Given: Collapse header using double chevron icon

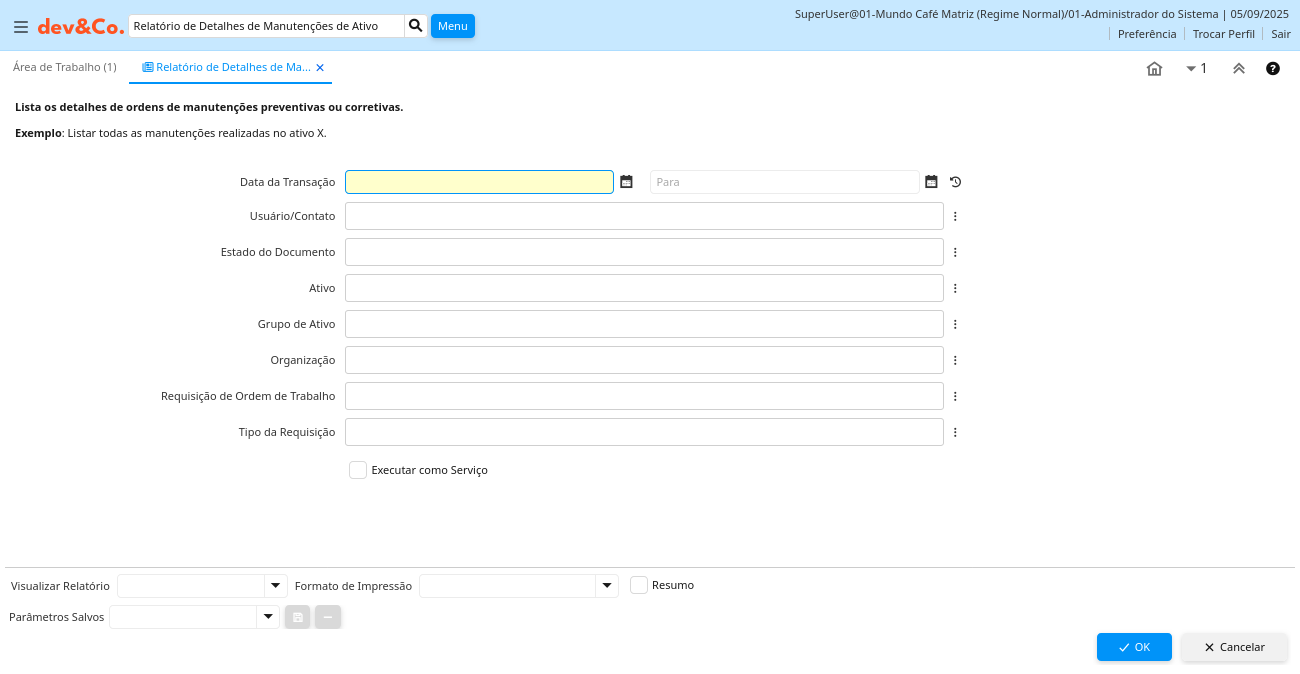Looking at the screenshot, I should [x=1238, y=69].
